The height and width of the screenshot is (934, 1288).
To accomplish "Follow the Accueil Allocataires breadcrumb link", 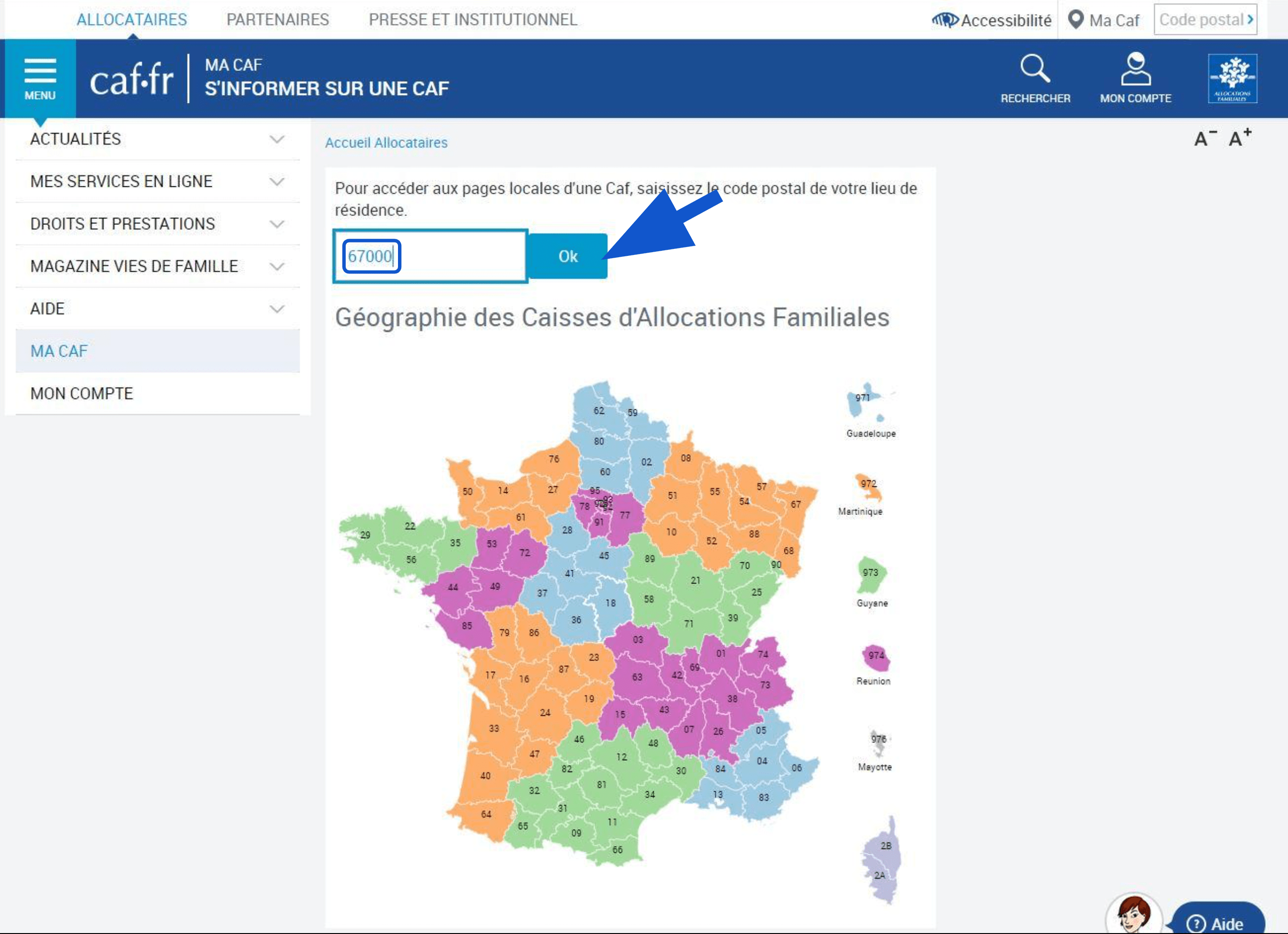I will tap(385, 143).
